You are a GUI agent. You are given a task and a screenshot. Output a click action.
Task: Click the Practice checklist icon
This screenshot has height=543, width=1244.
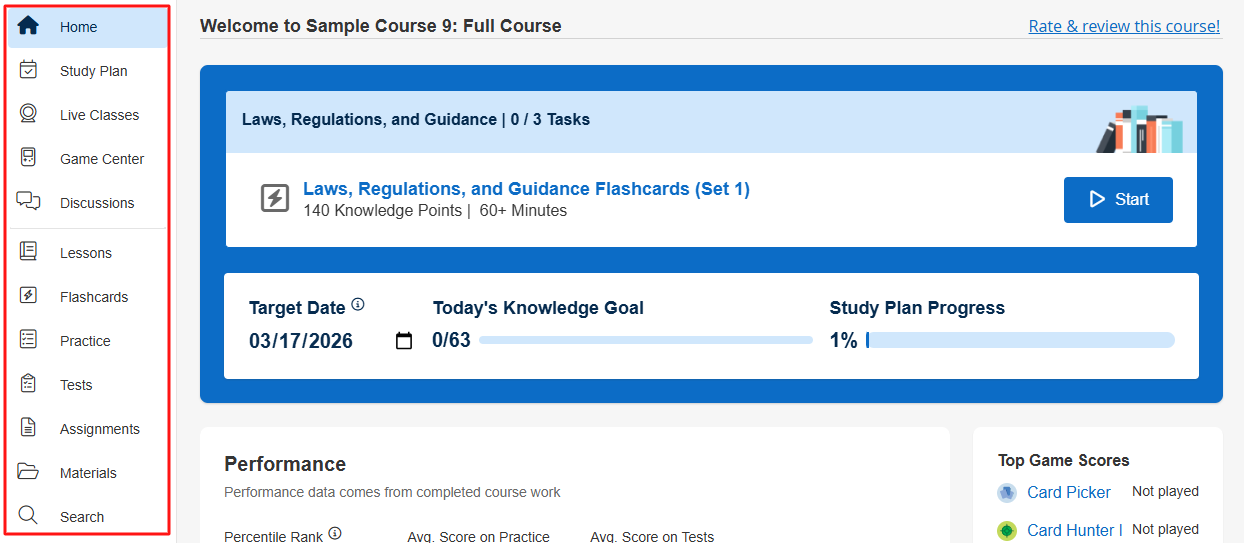28,340
